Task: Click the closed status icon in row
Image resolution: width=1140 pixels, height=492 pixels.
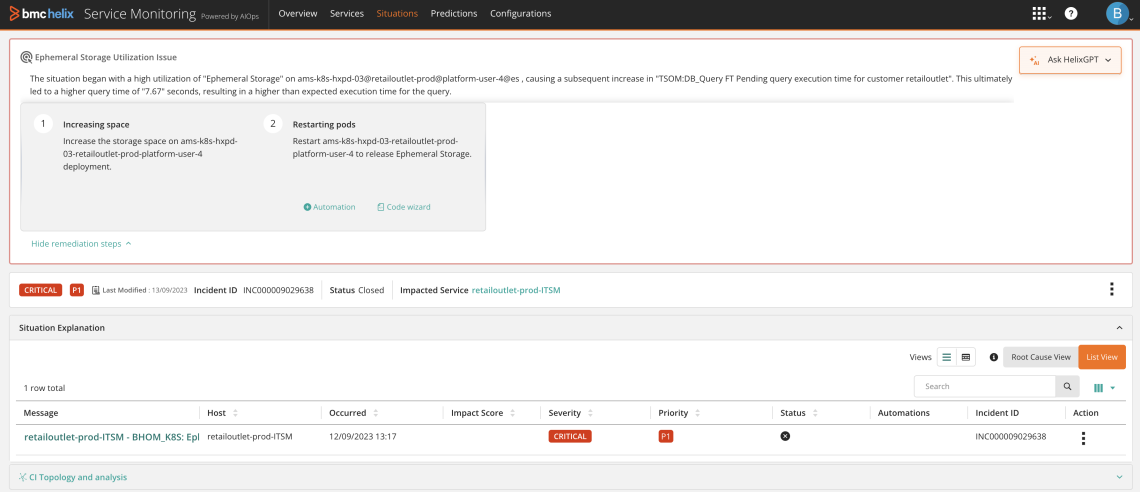Action: (x=785, y=437)
